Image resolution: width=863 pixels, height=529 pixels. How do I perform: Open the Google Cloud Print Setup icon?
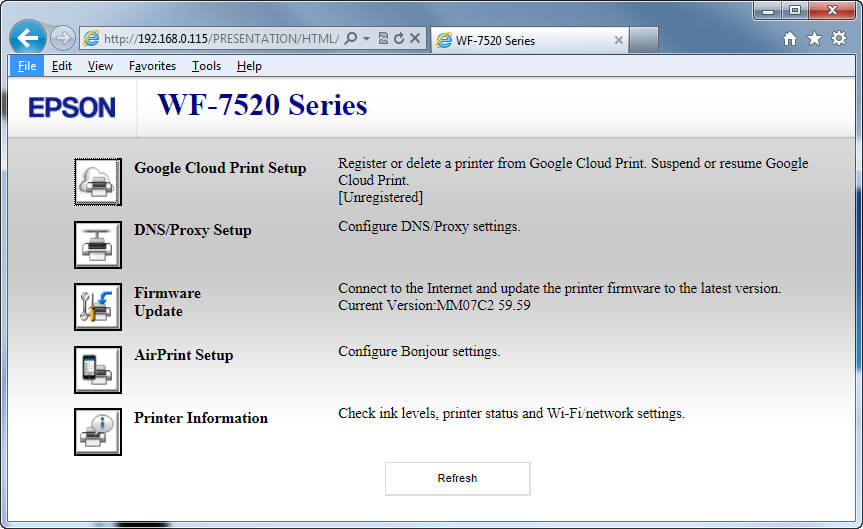[x=98, y=182]
